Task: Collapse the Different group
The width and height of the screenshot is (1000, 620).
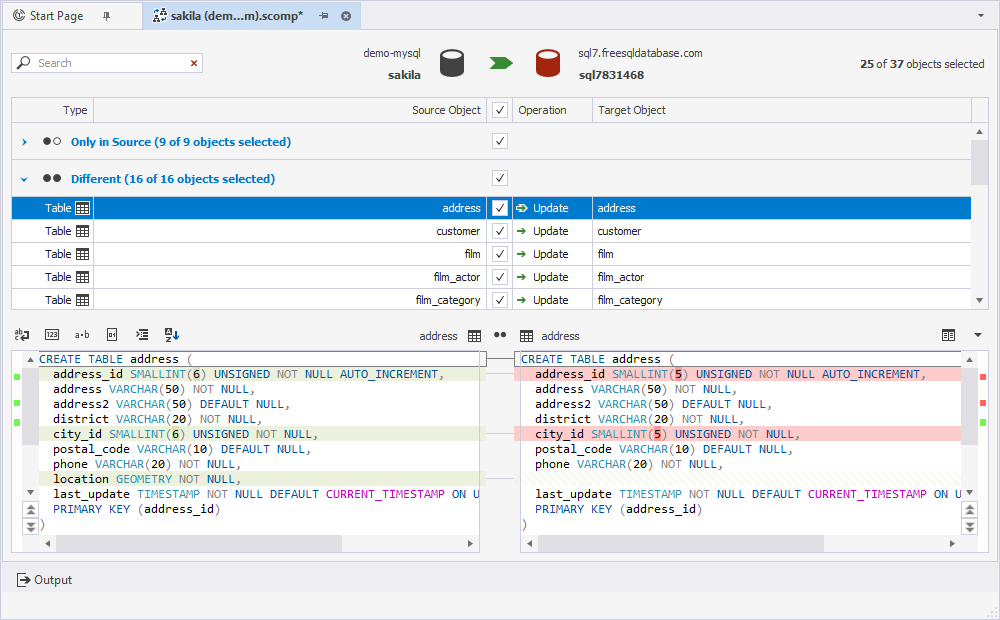Action: click(x=24, y=179)
